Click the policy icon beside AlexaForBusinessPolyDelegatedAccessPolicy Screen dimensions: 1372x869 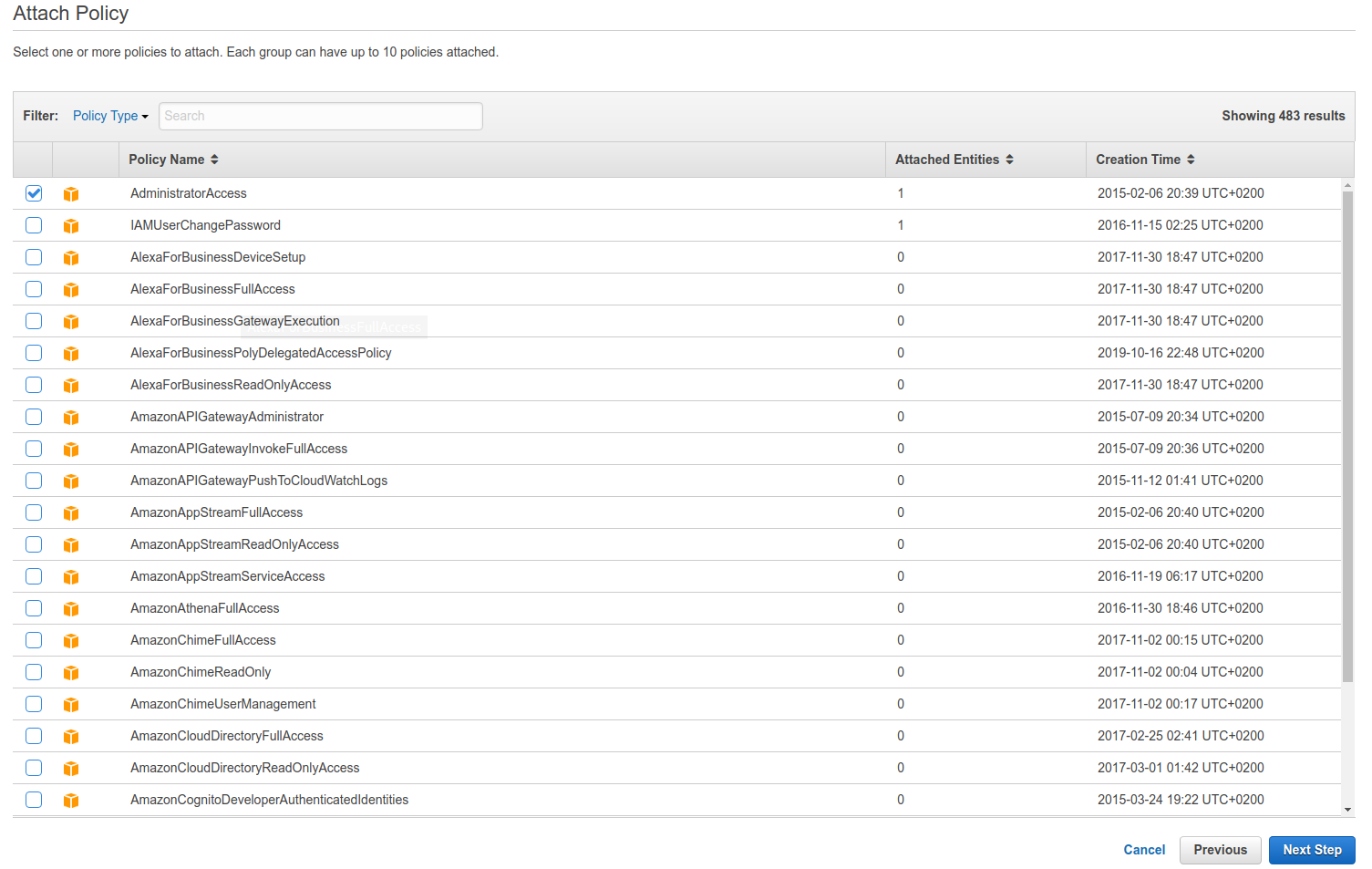point(71,354)
